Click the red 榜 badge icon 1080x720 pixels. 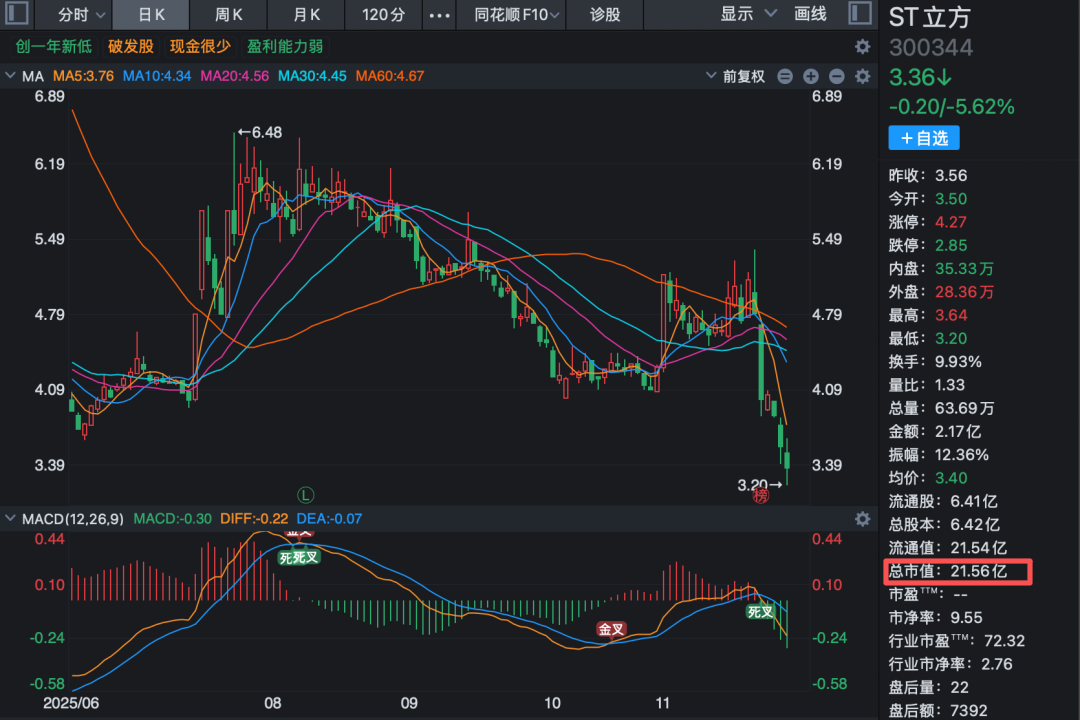[x=761, y=495]
